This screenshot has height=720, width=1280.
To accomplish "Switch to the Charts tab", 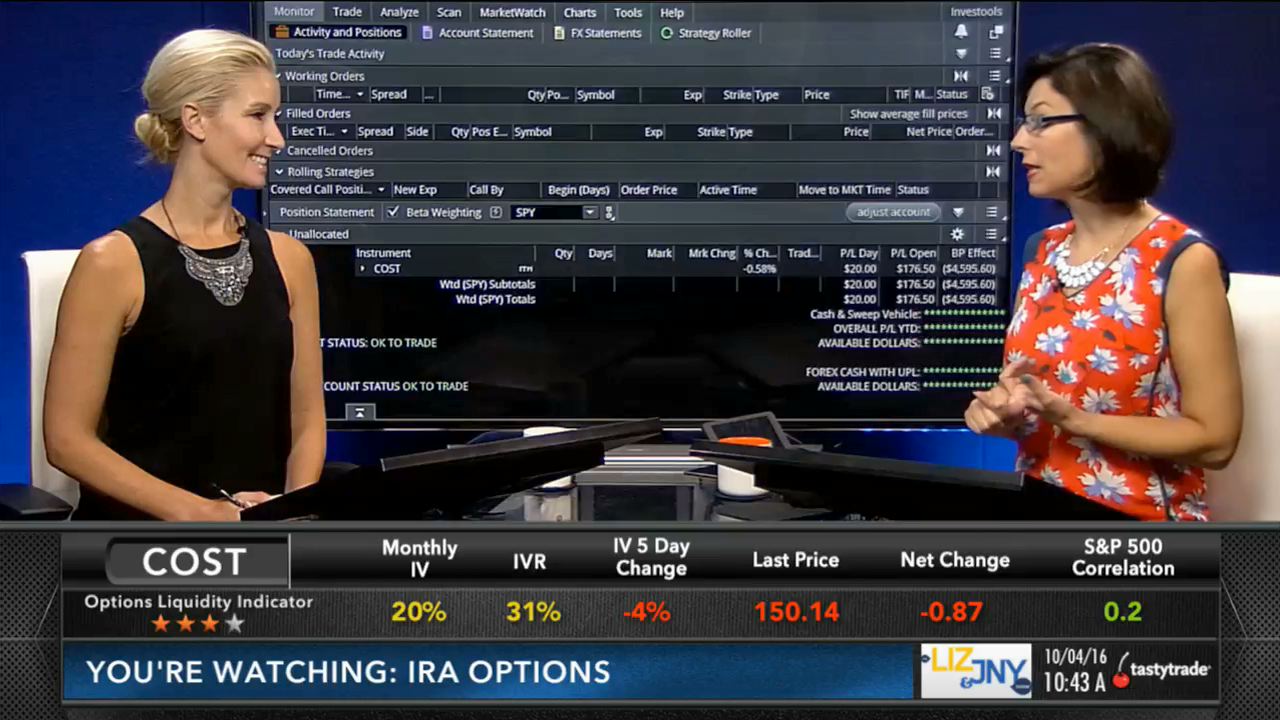I will click(580, 12).
